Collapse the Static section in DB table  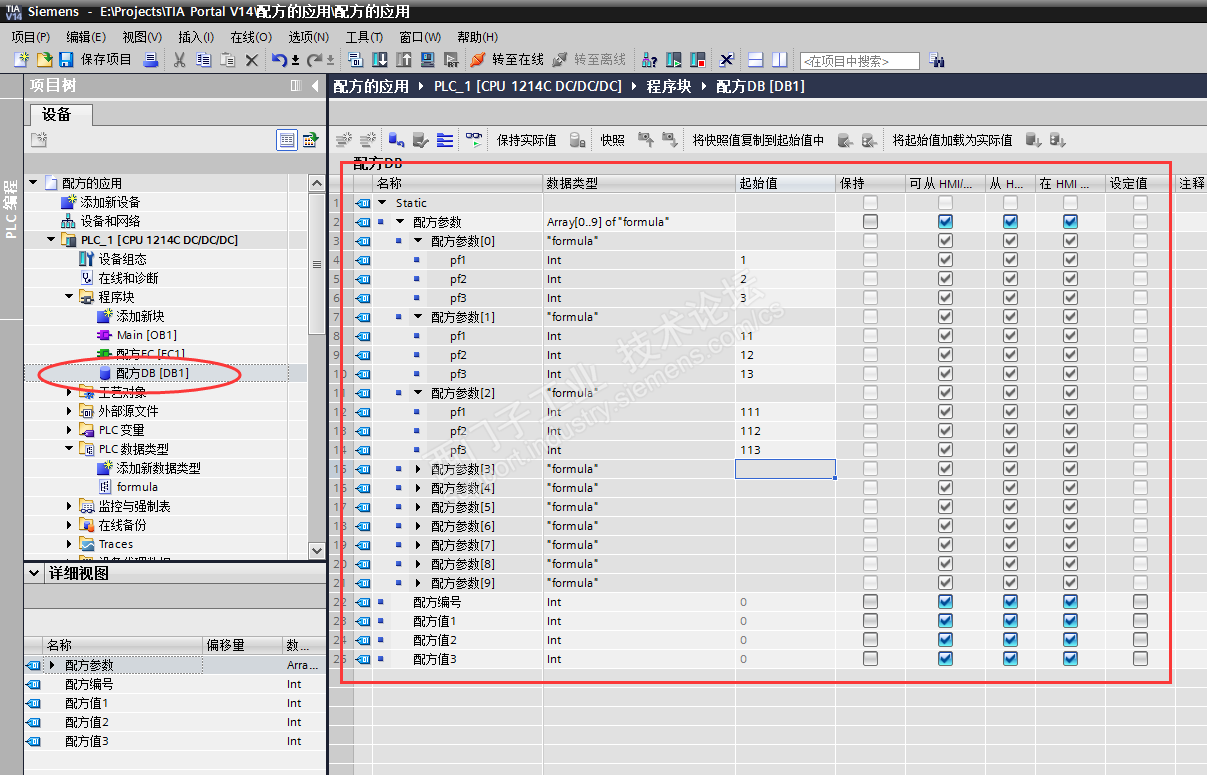coord(382,203)
